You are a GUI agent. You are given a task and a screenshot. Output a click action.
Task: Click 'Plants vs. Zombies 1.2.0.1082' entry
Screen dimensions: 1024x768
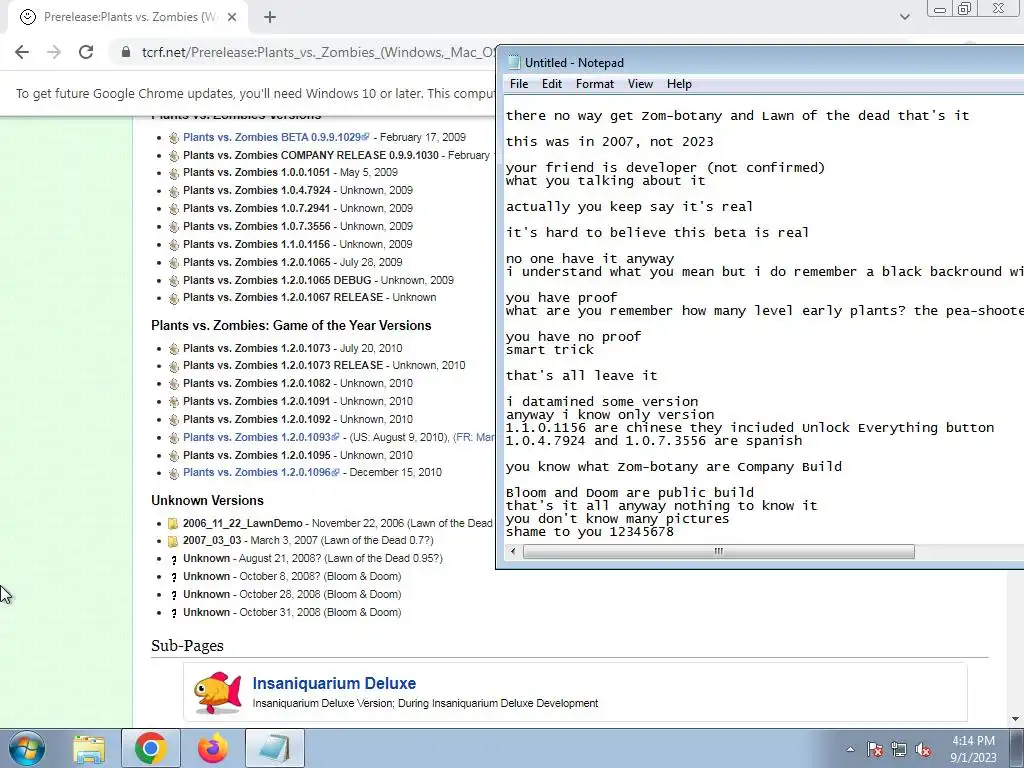[257, 383]
